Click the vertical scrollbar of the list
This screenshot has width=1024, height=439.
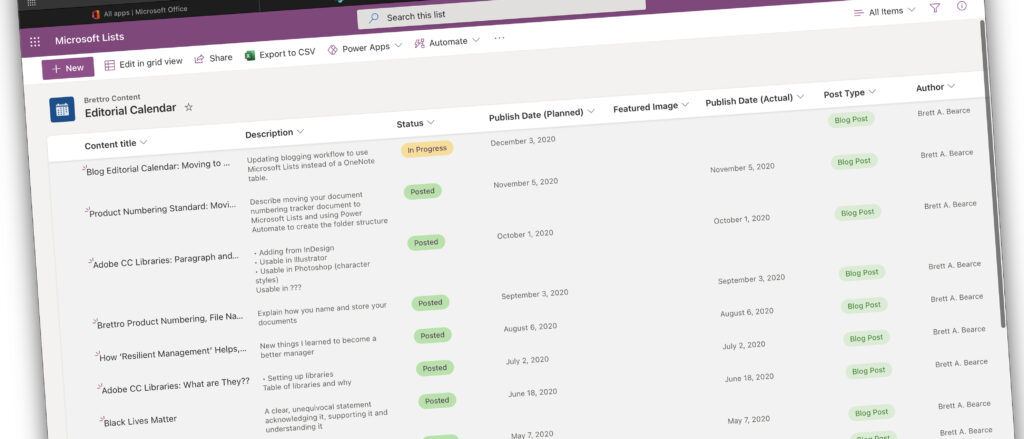(994, 176)
